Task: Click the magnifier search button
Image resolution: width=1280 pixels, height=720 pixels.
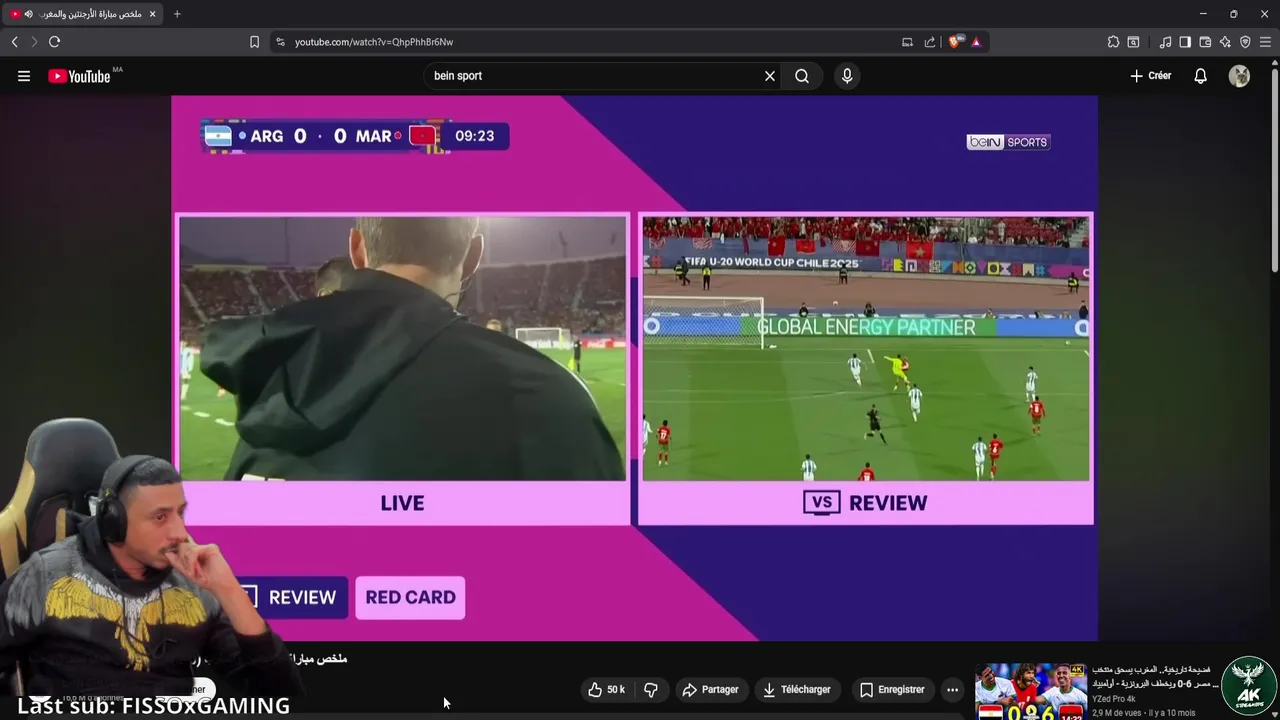Action: click(x=802, y=76)
